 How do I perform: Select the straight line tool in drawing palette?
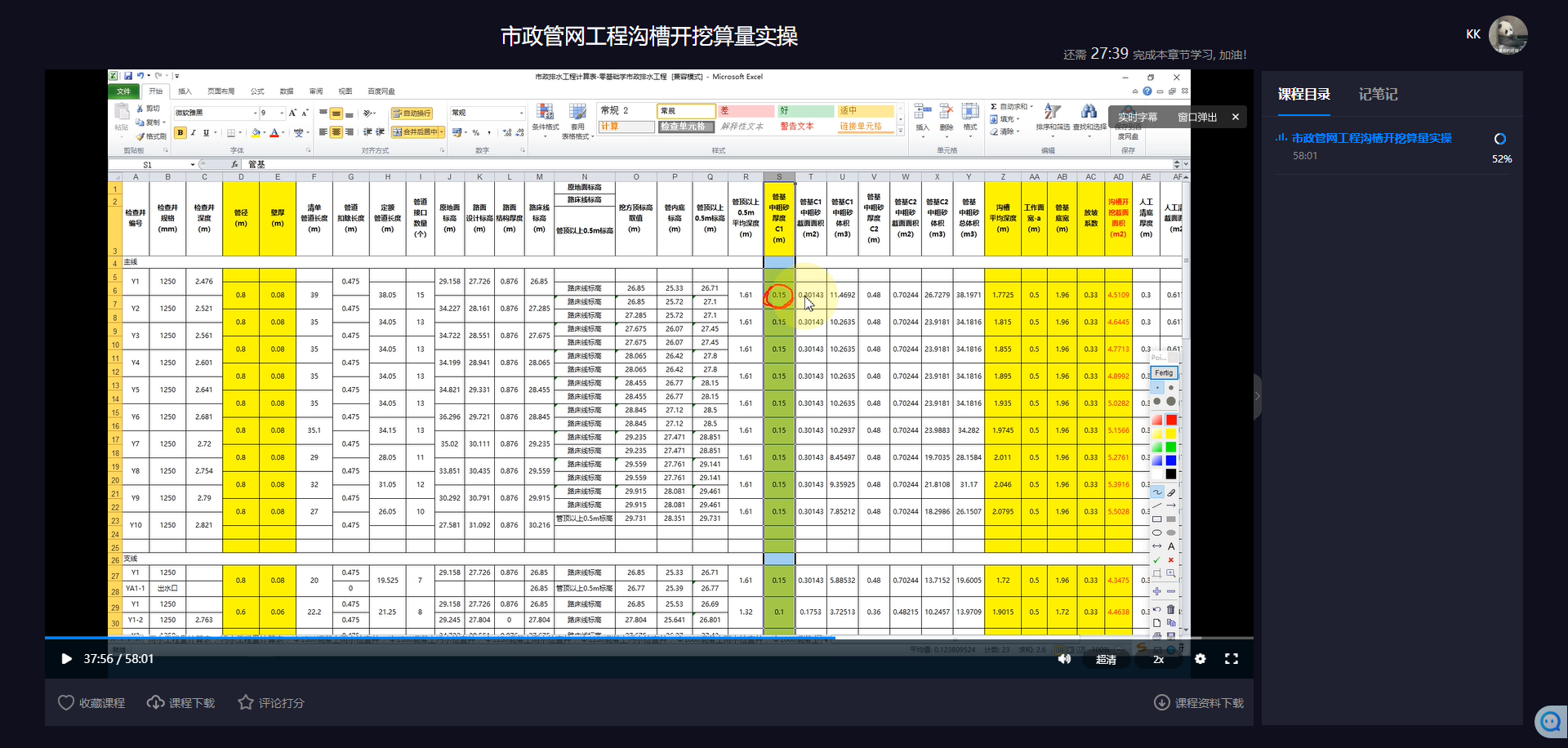point(1156,505)
